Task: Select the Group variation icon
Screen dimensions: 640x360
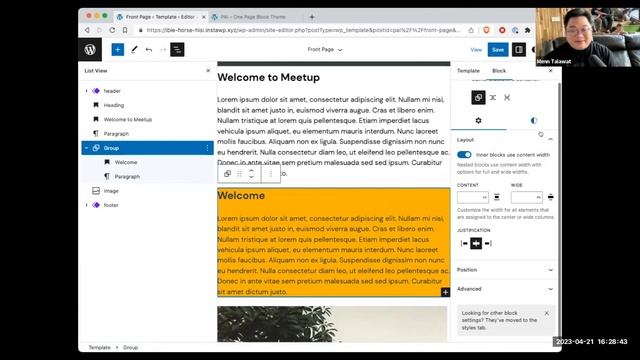Action: click(x=478, y=98)
